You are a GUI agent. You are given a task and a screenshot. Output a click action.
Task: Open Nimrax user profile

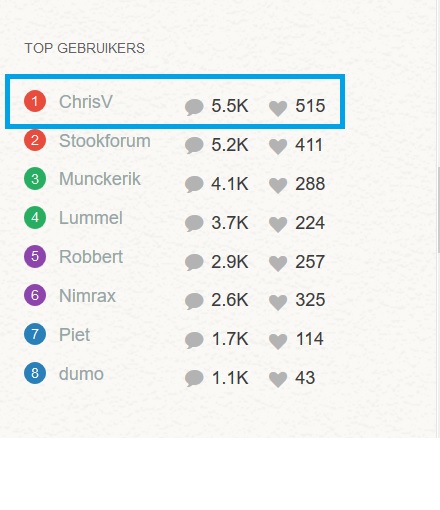point(87,296)
